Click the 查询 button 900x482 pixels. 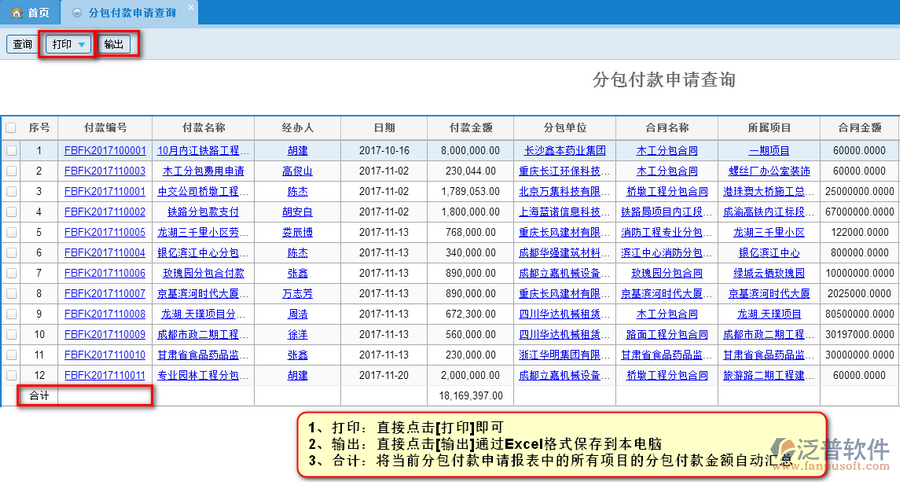point(21,45)
